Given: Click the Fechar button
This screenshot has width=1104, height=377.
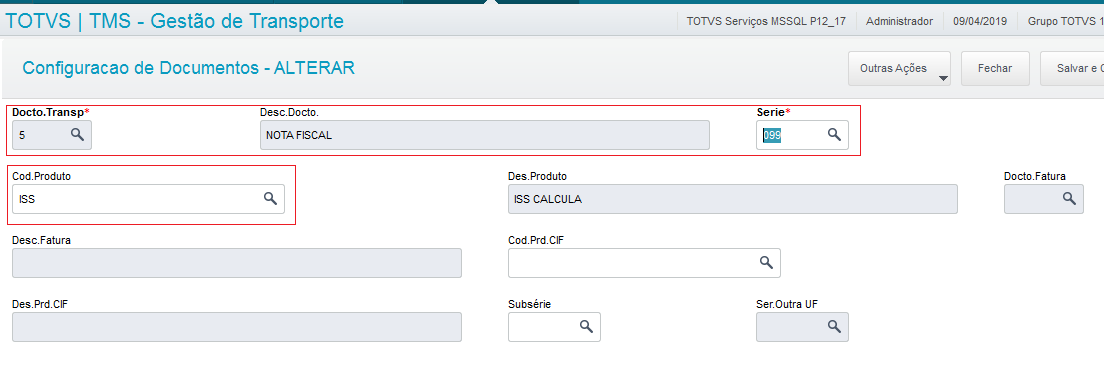Looking at the screenshot, I should click(996, 68).
